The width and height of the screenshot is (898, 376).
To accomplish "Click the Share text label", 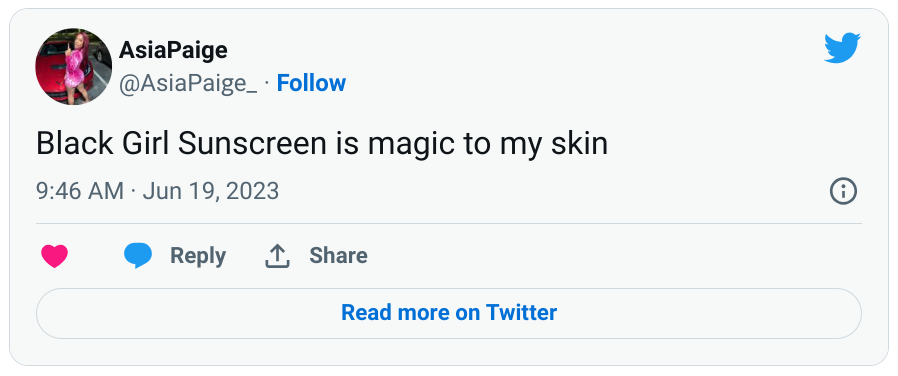I will point(338,255).
